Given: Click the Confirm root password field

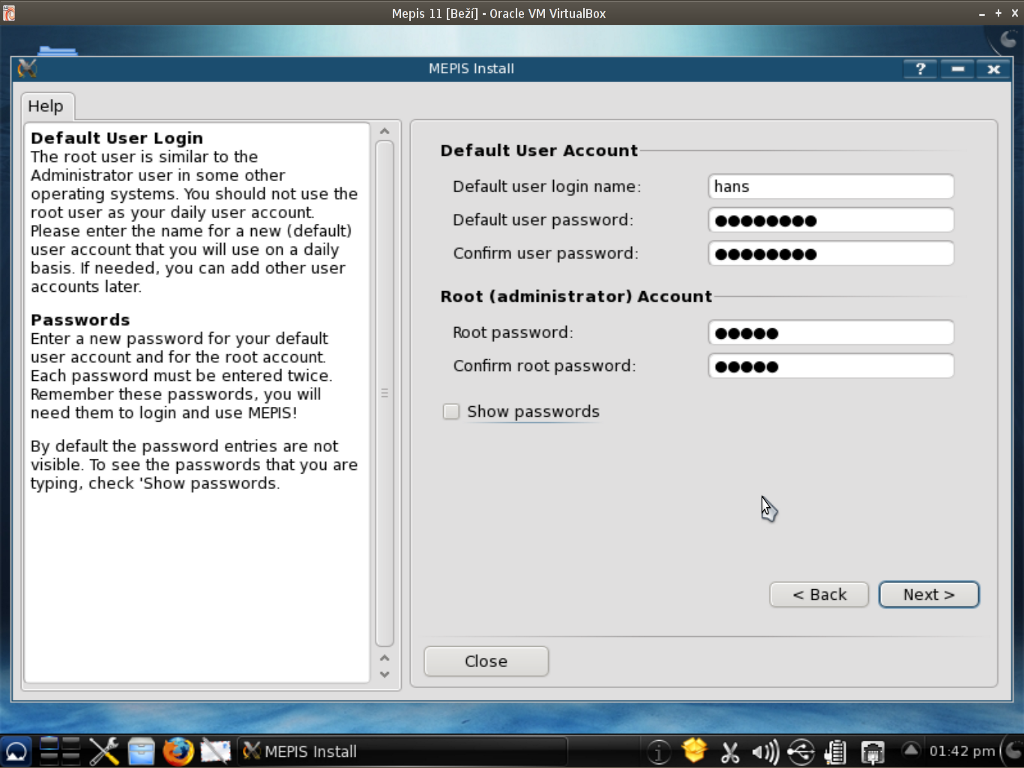Looking at the screenshot, I should coord(831,366).
